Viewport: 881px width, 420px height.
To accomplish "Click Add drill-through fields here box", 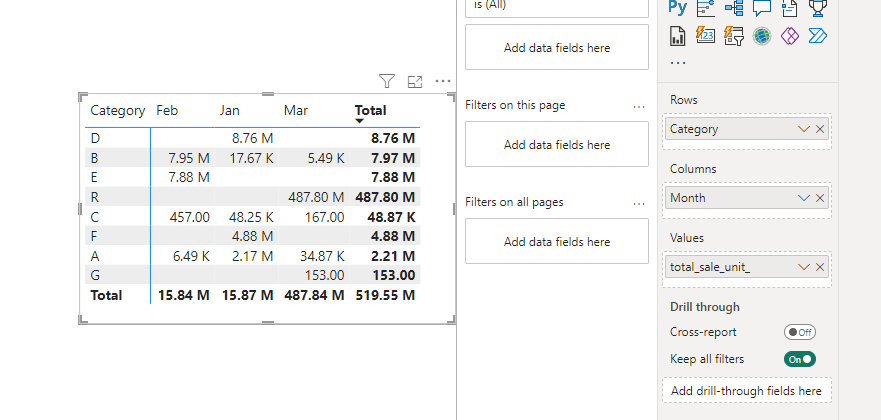I will point(747,391).
